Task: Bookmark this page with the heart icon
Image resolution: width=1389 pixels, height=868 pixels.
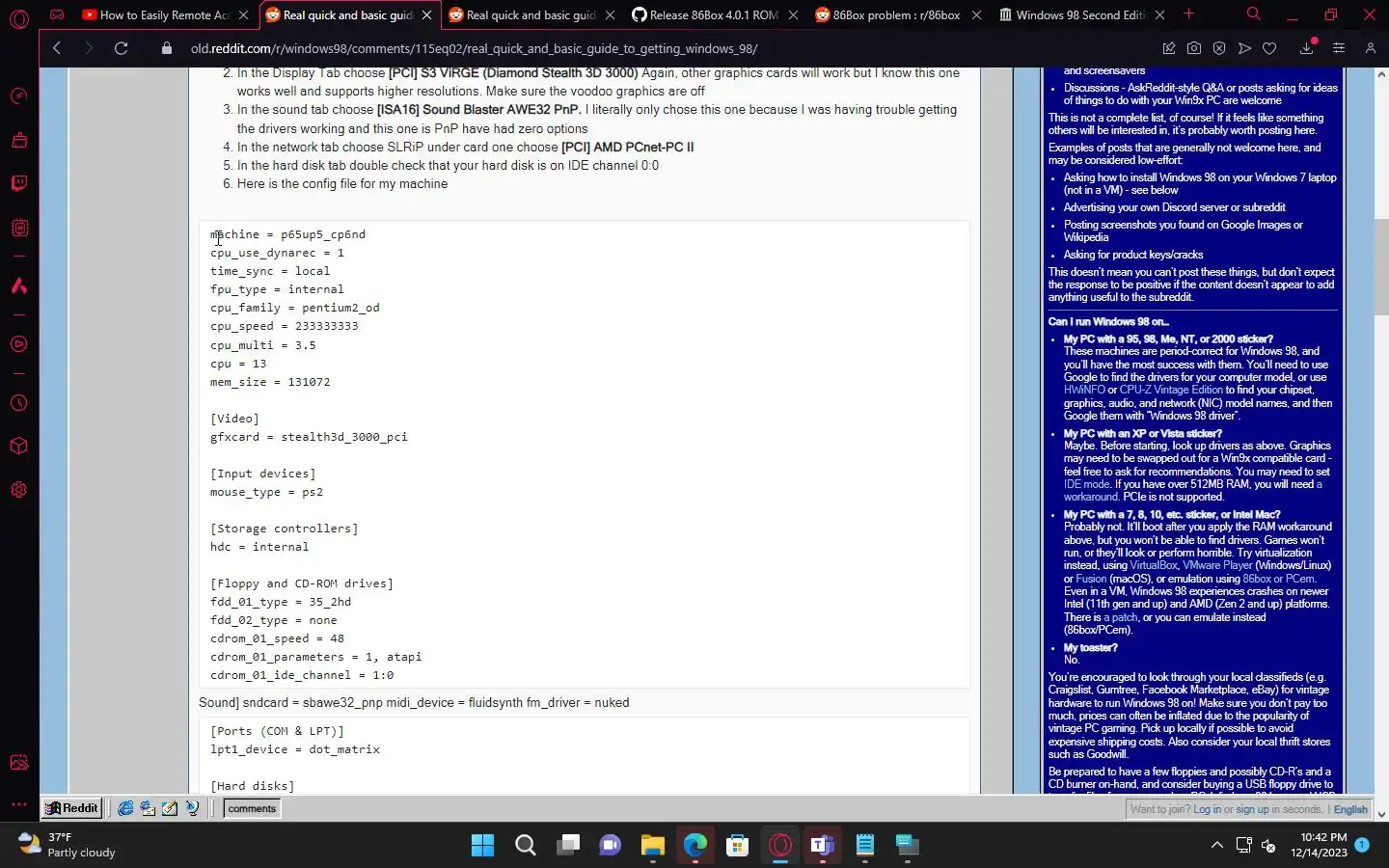Action: tap(1269, 48)
